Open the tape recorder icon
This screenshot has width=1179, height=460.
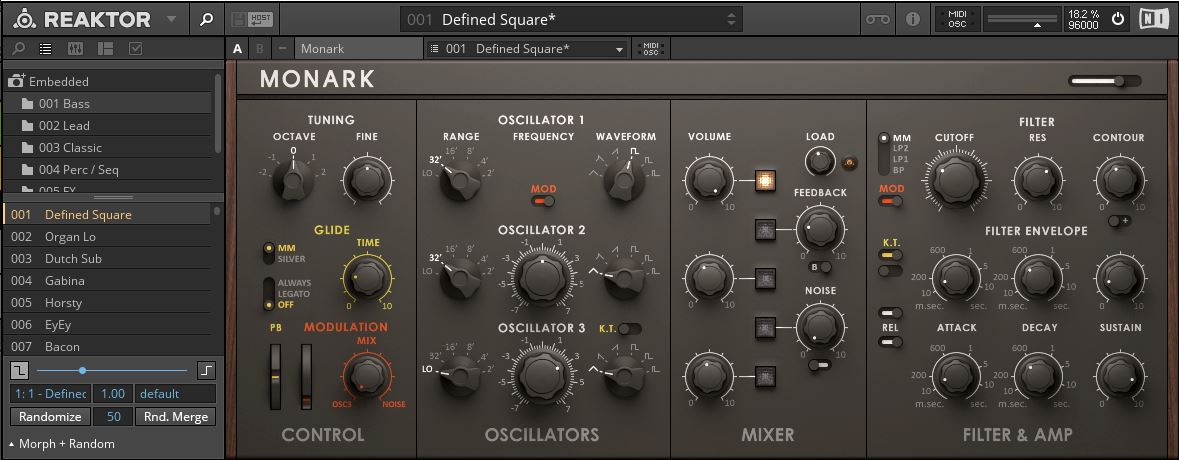click(877, 19)
